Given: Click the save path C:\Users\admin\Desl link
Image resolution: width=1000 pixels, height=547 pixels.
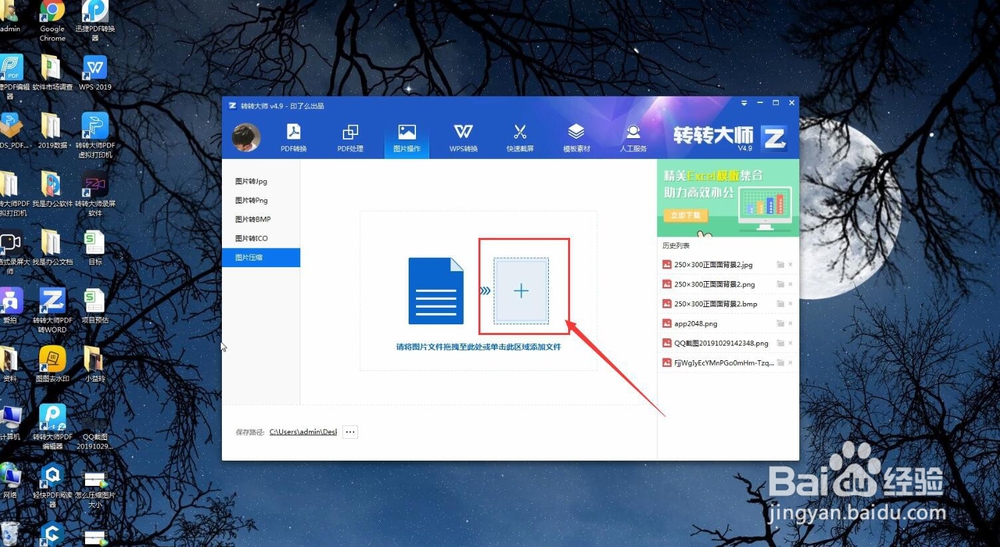Looking at the screenshot, I should click(303, 432).
